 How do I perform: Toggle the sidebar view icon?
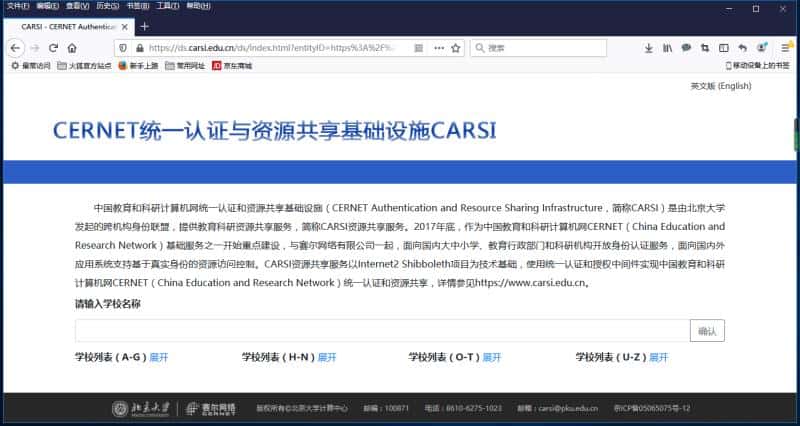click(723, 48)
